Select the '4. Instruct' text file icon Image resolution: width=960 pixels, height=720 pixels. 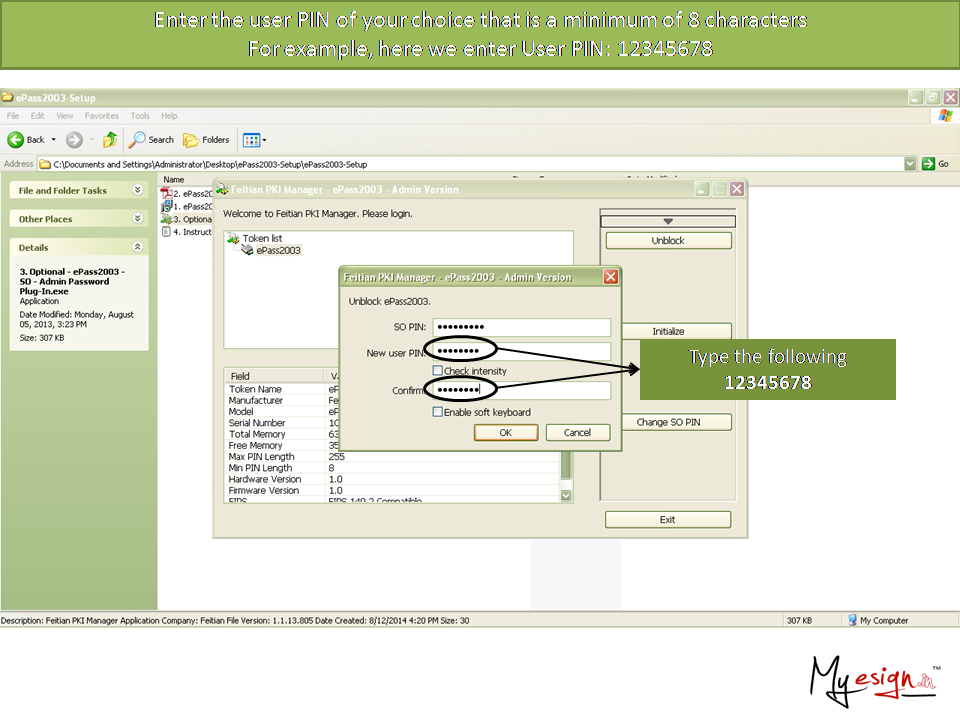166,232
